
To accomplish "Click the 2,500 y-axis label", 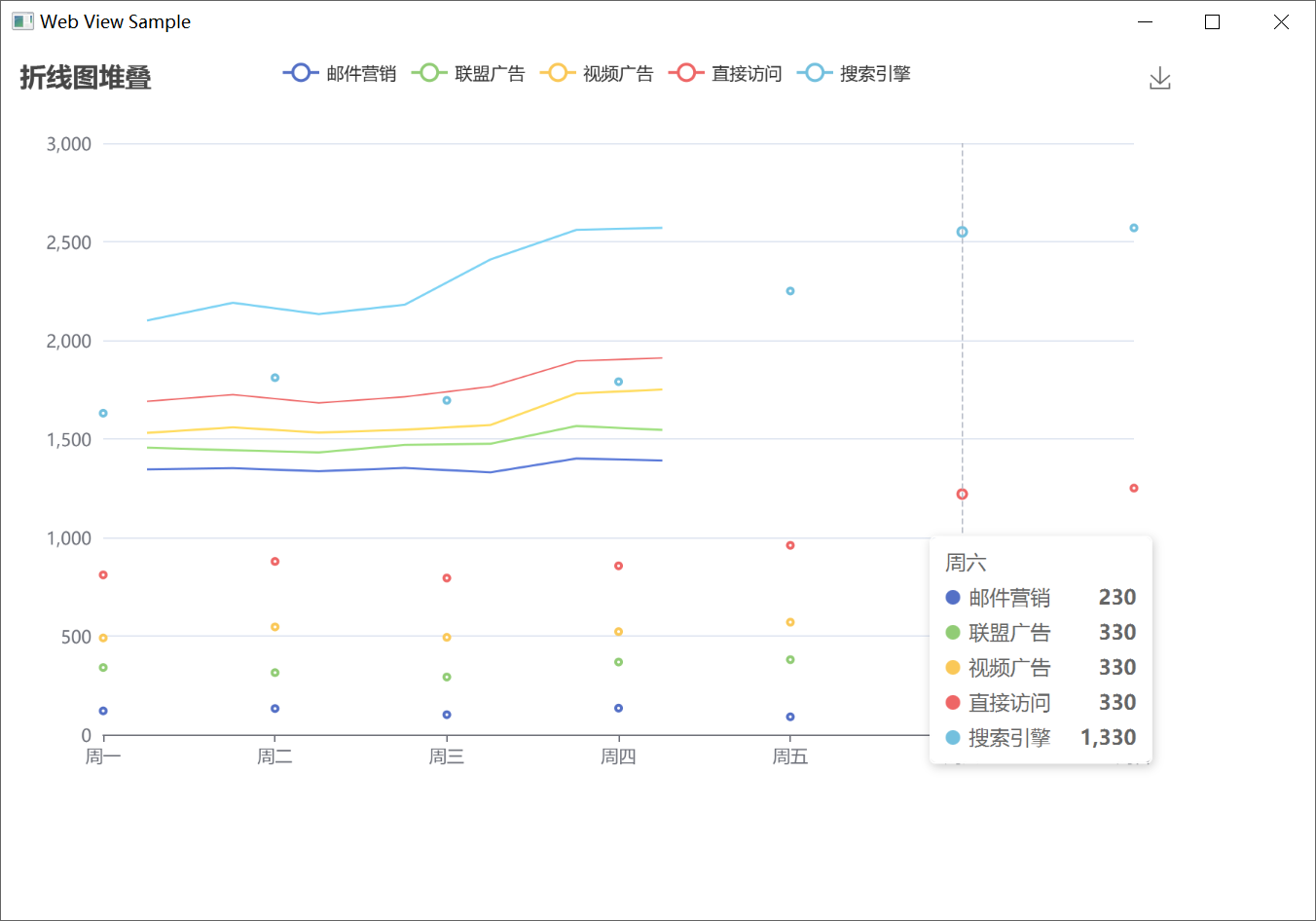I will pos(69,242).
